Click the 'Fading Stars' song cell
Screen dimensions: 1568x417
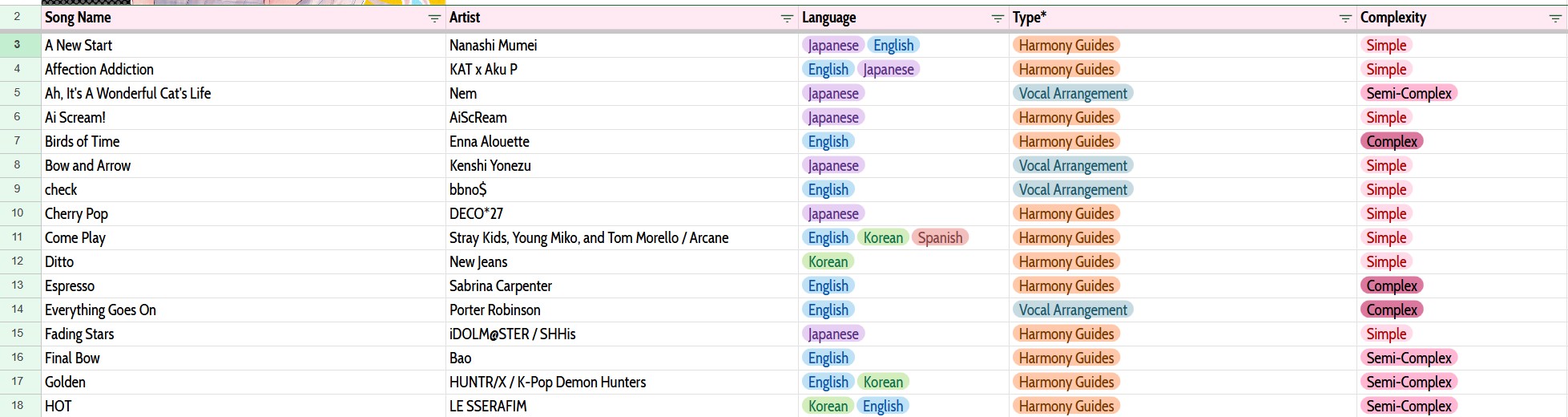(x=244, y=334)
